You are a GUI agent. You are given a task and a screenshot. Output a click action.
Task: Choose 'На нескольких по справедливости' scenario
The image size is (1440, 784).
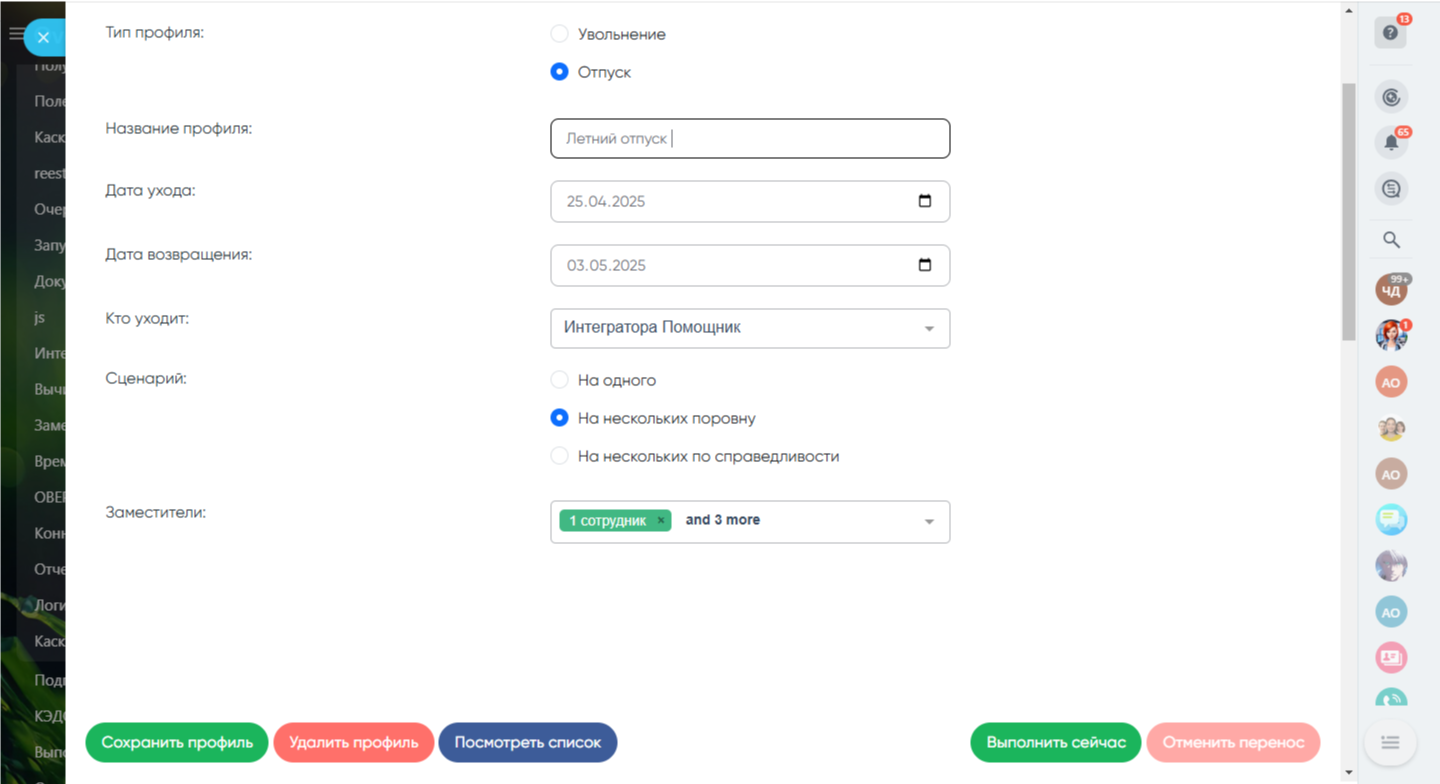[x=560, y=456]
